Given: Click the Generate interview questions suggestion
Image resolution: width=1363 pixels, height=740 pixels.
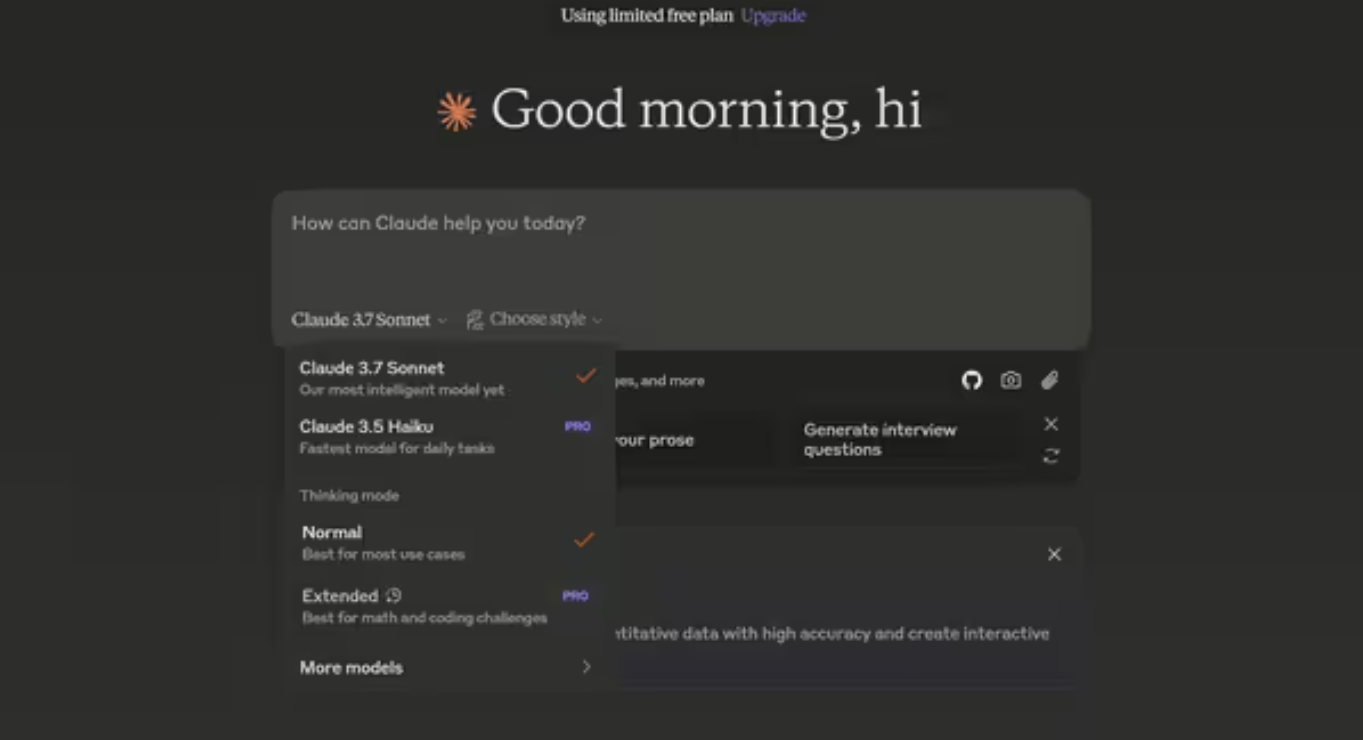Looking at the screenshot, I should [x=880, y=440].
